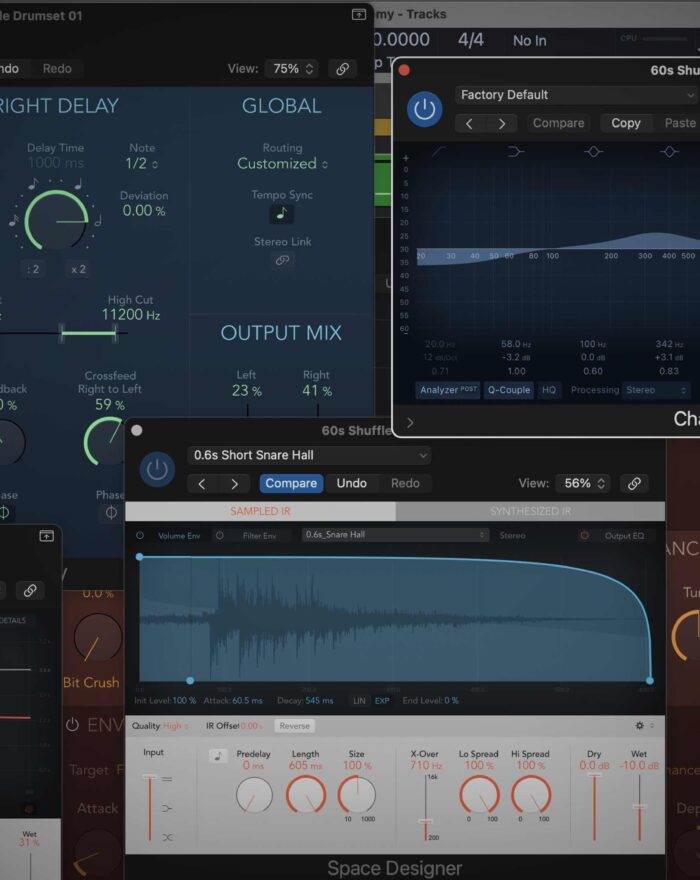Screen dimensions: 700x880
Task: Go to next preset in Channel EQ
Action: pyautogui.click(x=502, y=123)
